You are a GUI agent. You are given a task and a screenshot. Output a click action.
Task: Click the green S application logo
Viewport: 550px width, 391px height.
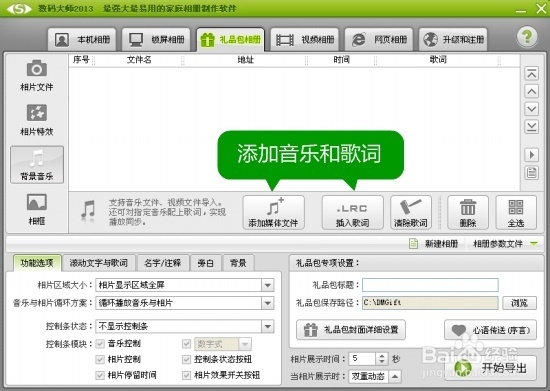point(19,8)
